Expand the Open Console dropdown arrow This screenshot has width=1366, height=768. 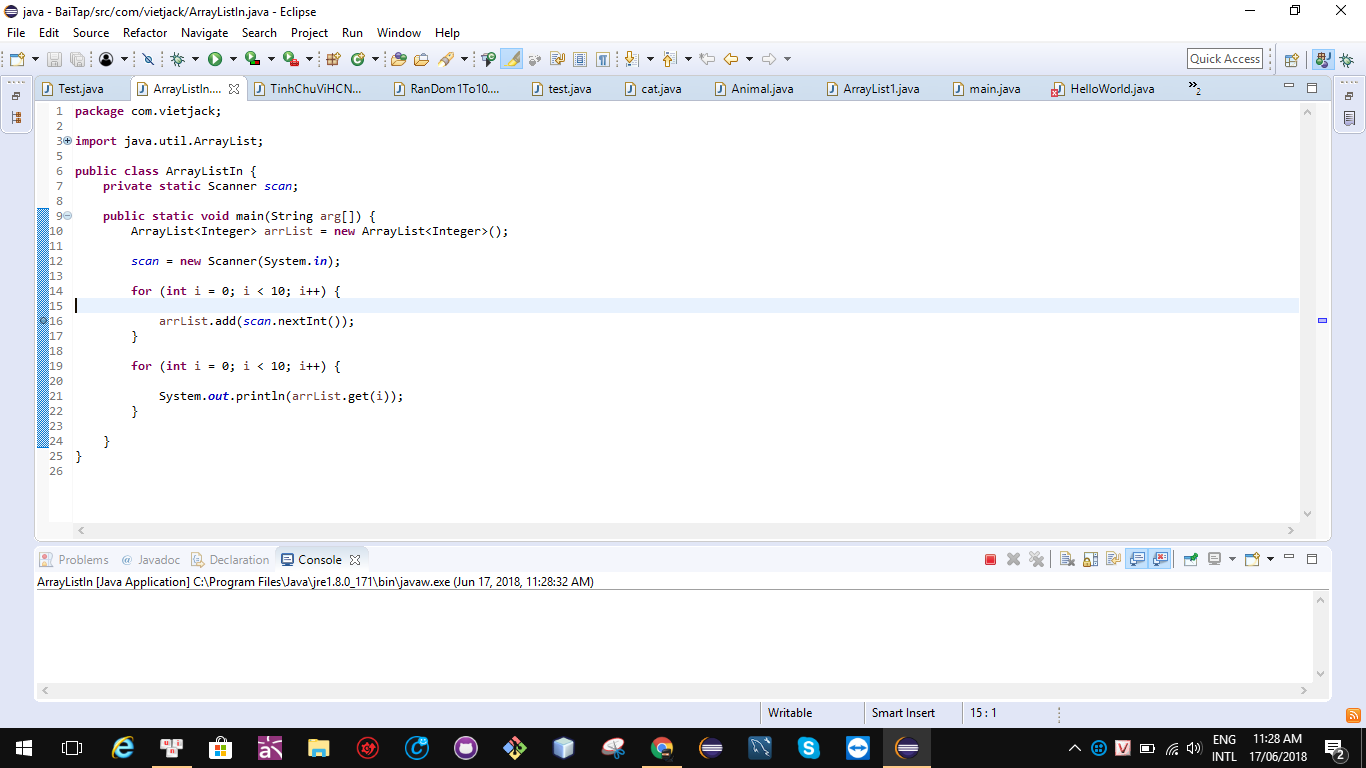coord(1270,560)
